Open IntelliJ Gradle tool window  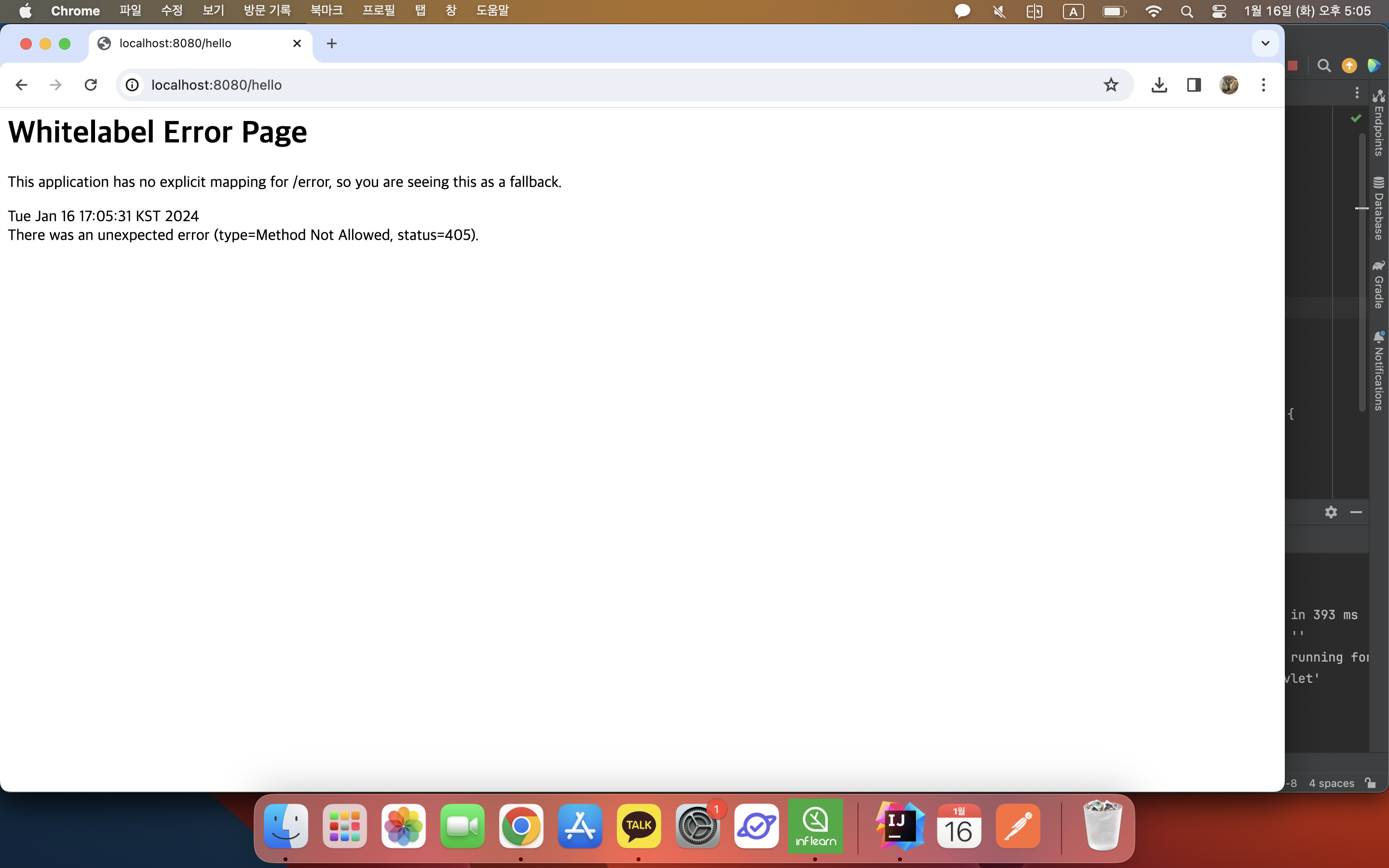(1379, 285)
